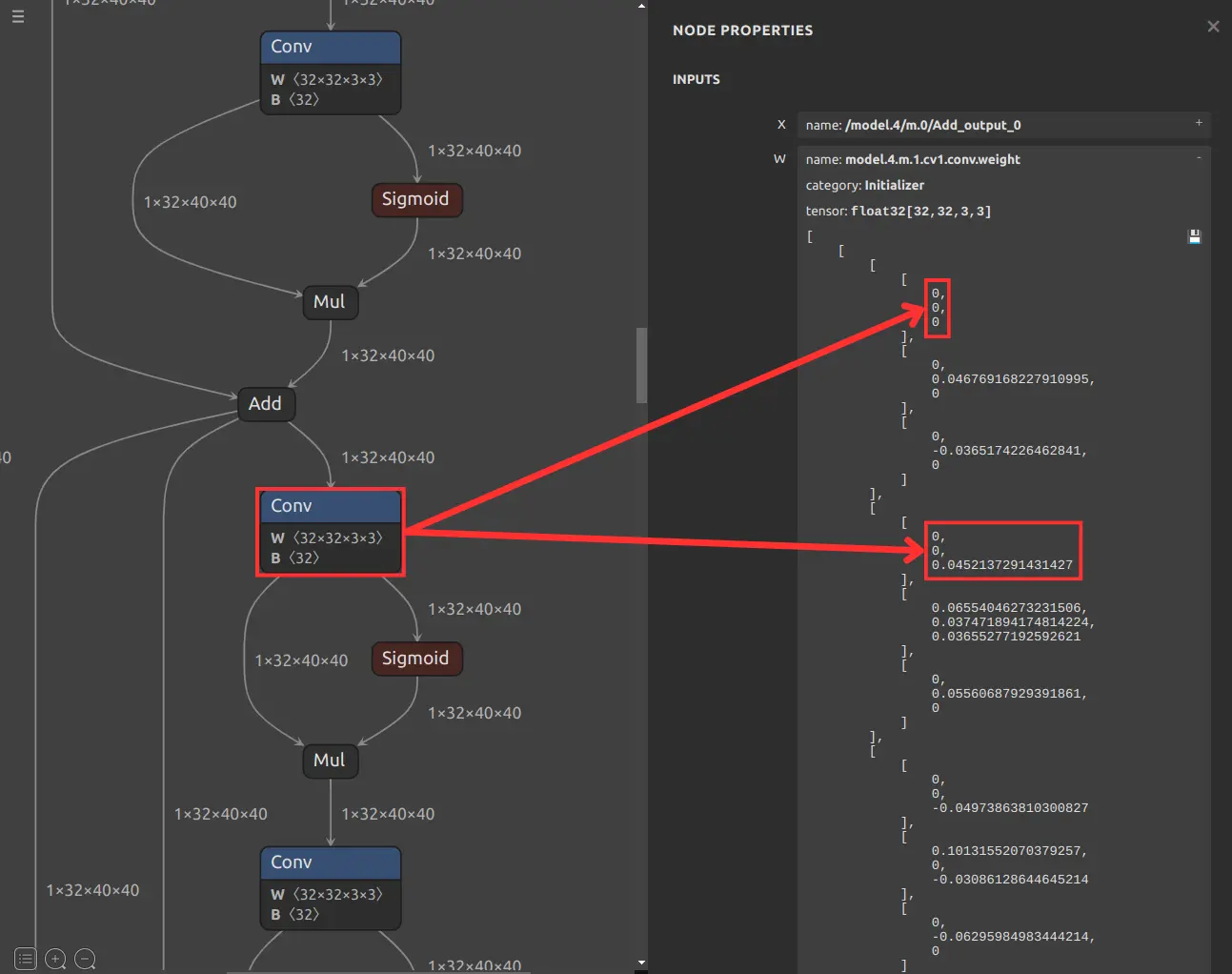Close the Node Properties panel
Viewport: 1232px width, 974px height.
click(1213, 26)
